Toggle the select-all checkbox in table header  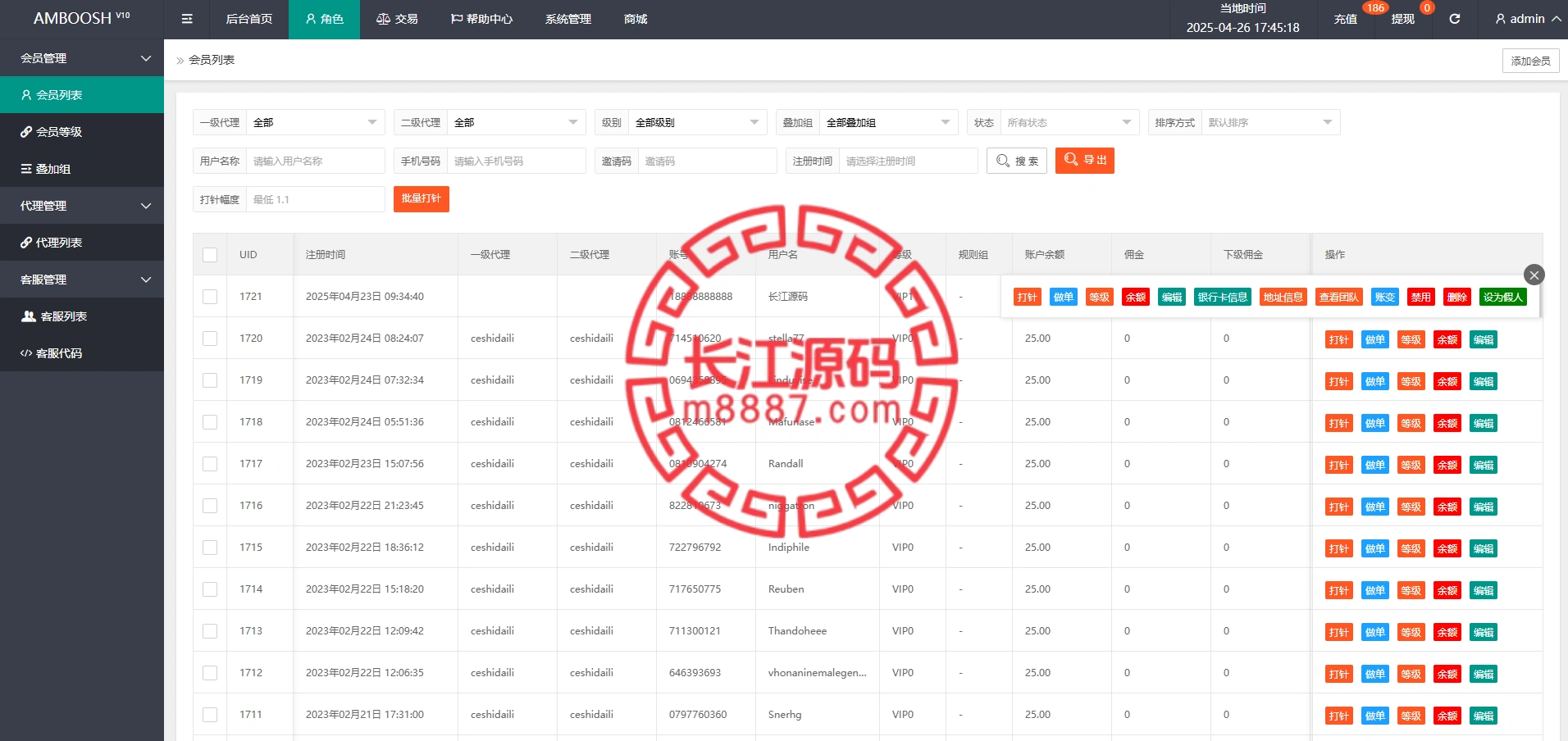[x=210, y=255]
